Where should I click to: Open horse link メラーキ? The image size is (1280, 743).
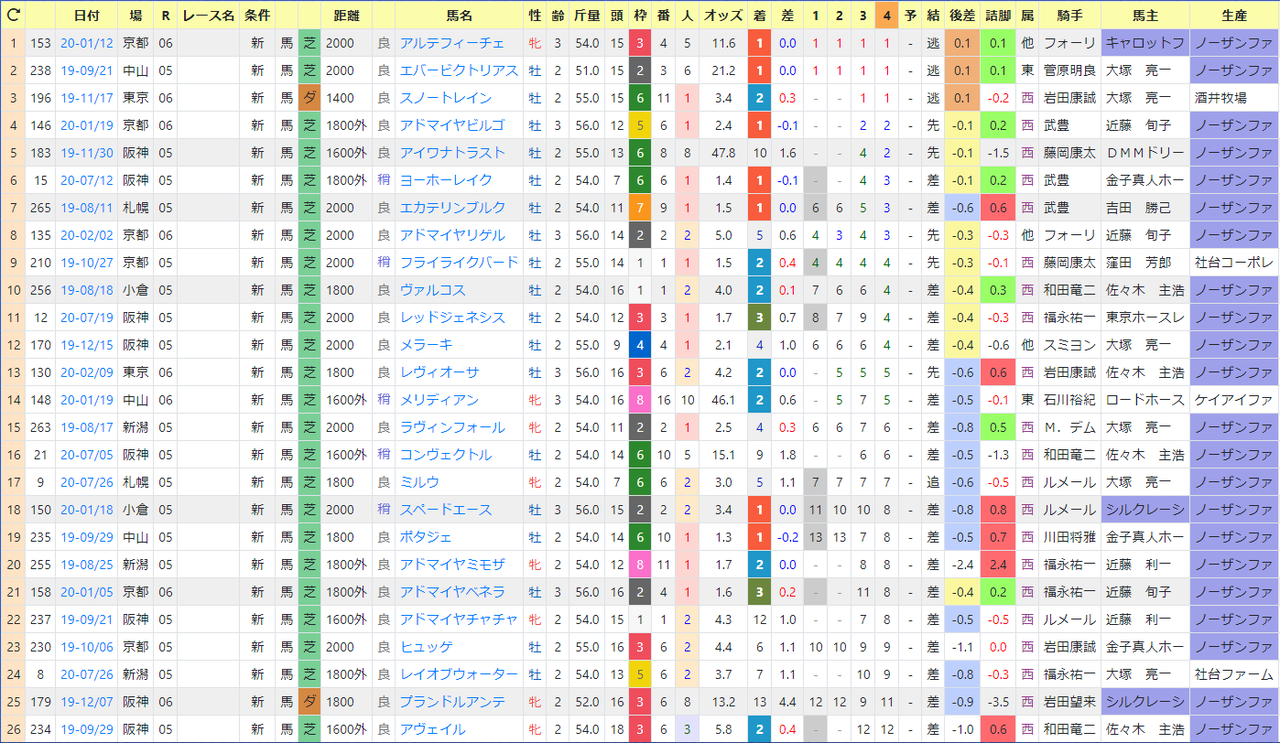click(426, 345)
